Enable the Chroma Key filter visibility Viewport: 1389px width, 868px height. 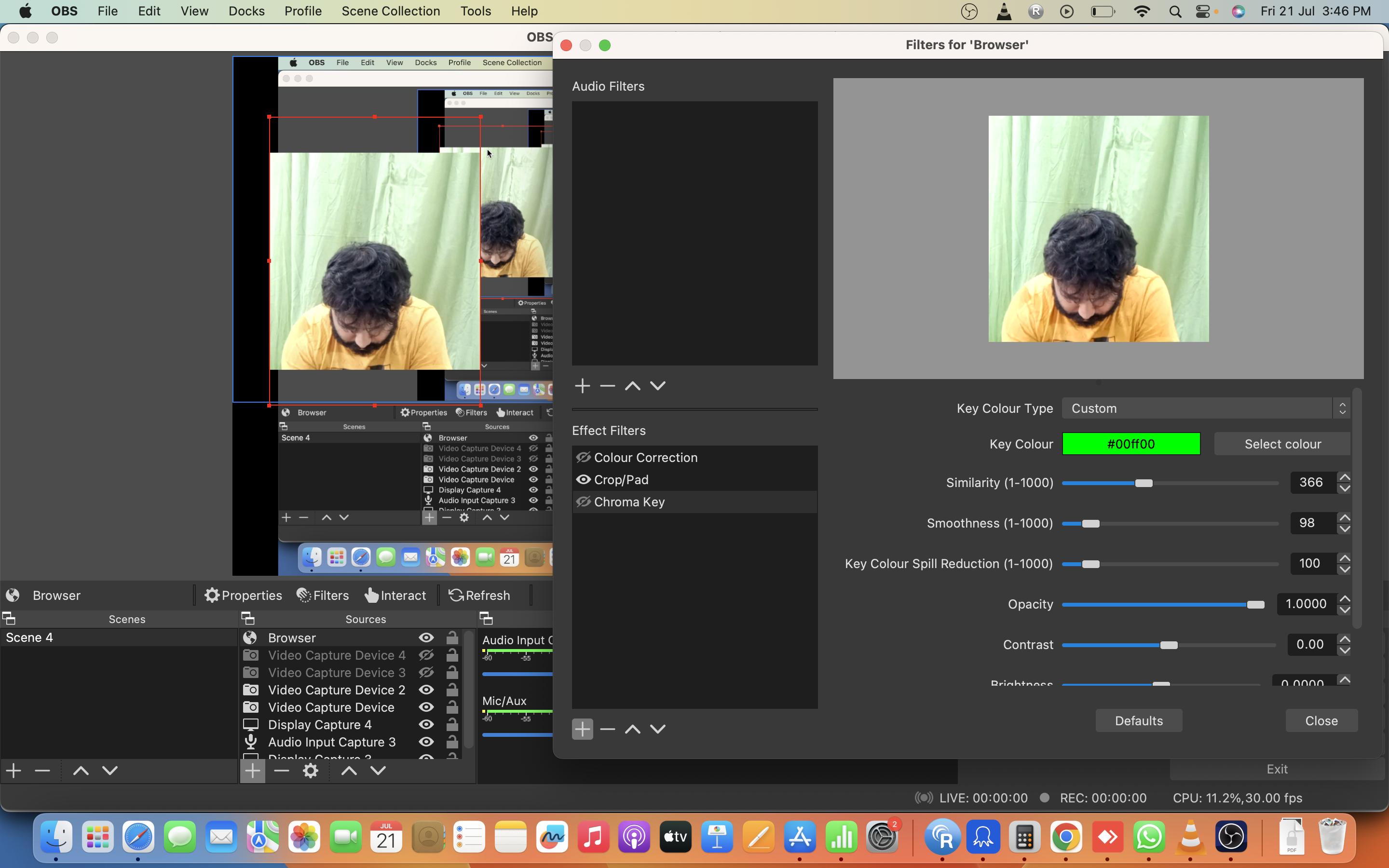tap(583, 502)
